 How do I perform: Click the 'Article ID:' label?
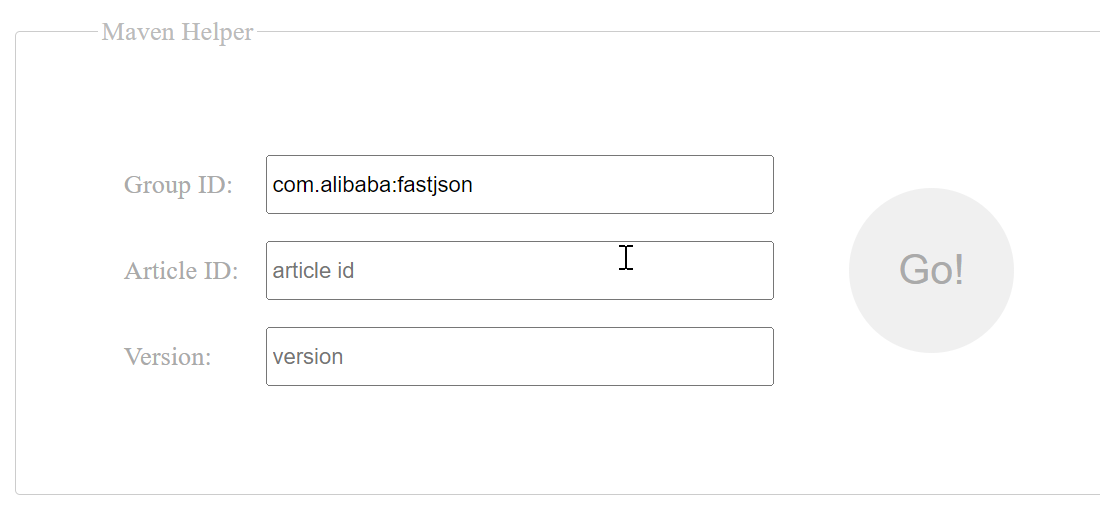[x=182, y=271]
